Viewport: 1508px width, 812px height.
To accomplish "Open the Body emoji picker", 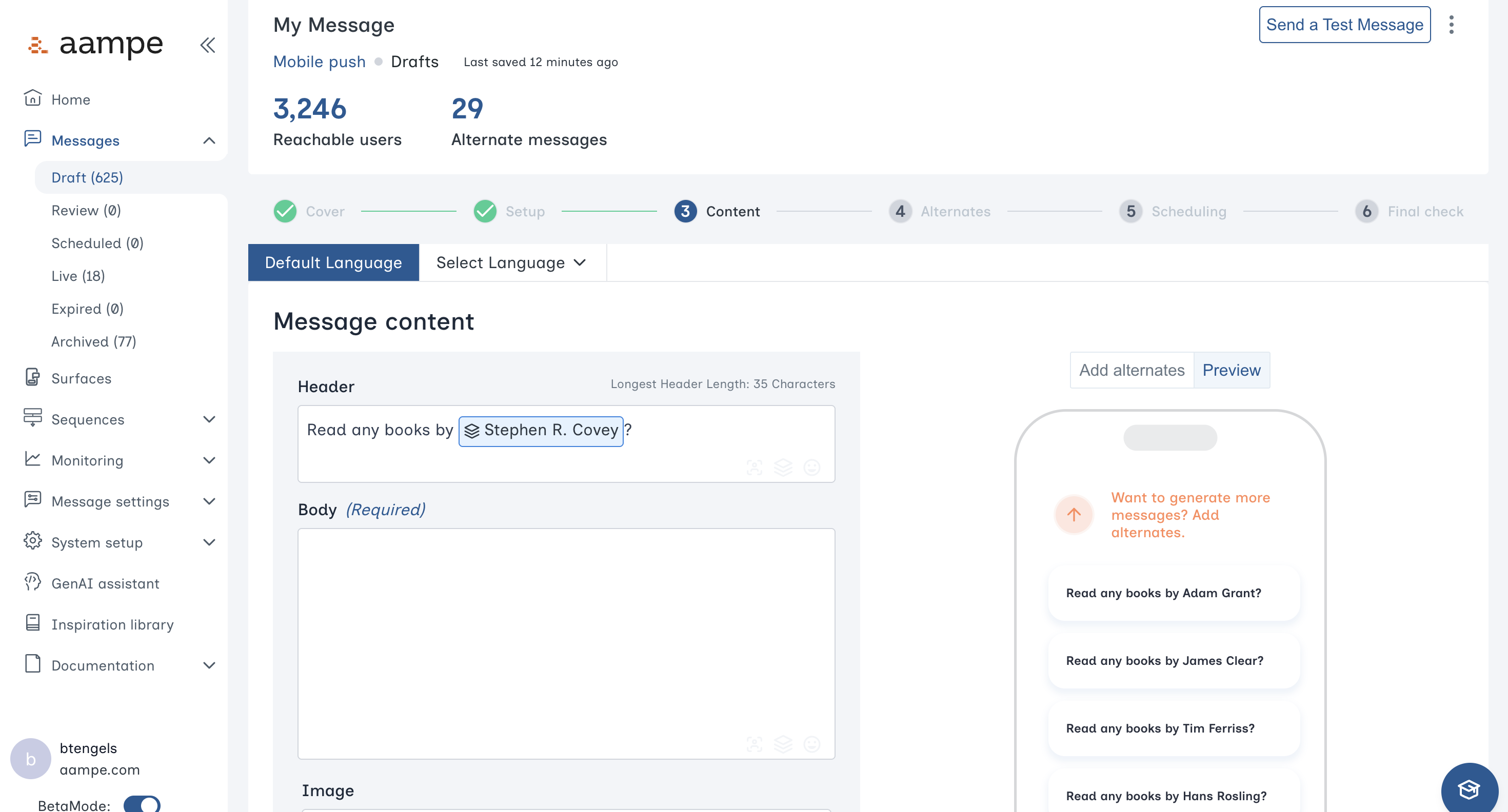I will (x=812, y=743).
